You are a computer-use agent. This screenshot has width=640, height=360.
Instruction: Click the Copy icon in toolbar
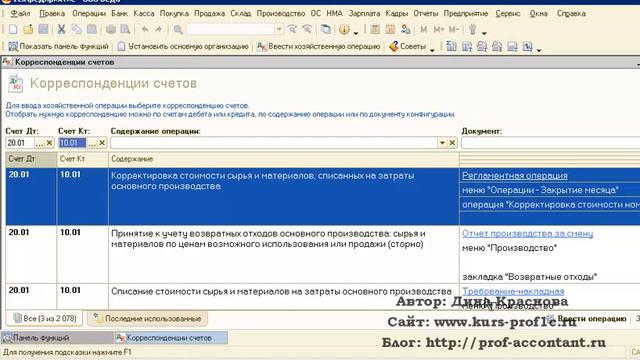click(76, 29)
